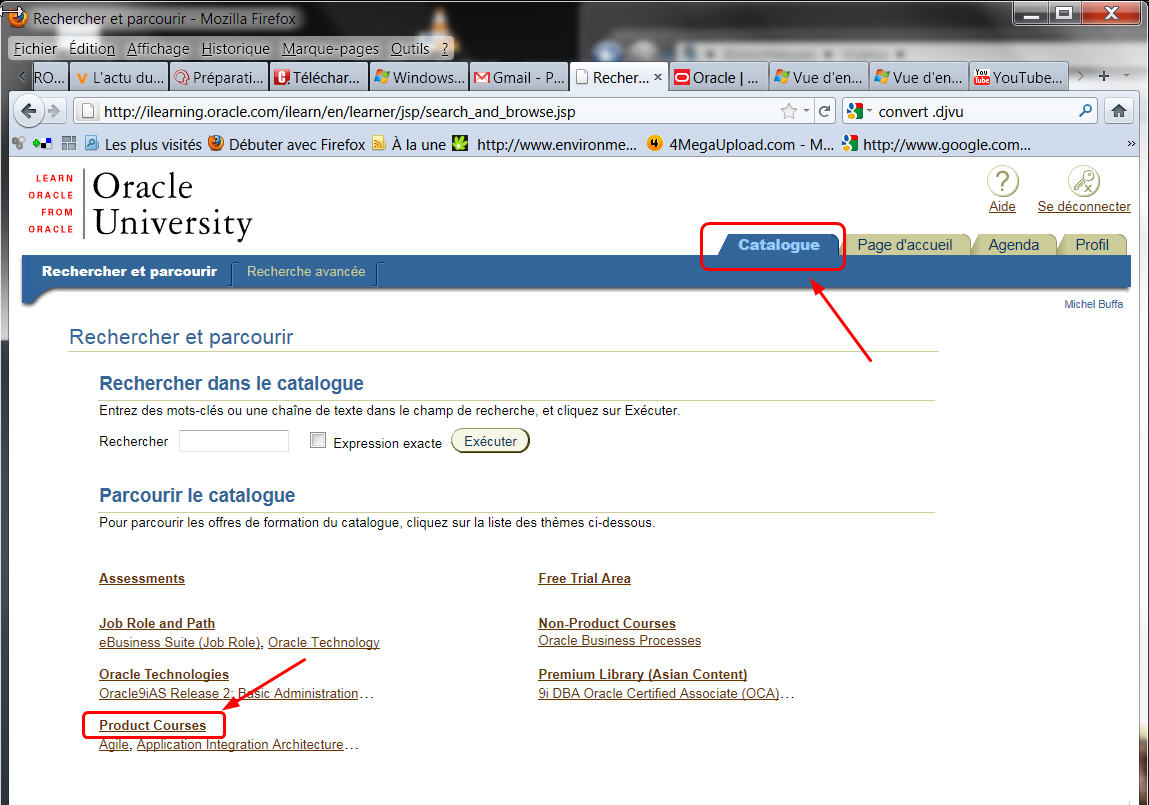Image resolution: width=1149 pixels, height=805 pixels.
Task: Open À la une feed bookmark
Action: point(409,144)
